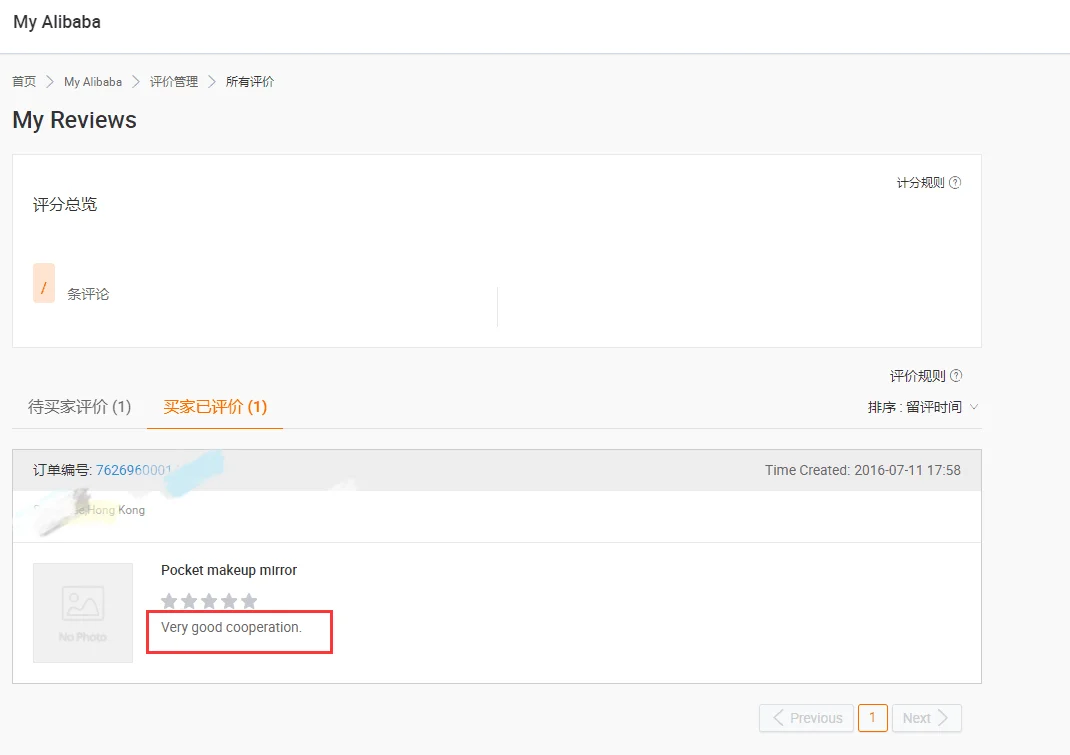Click the orange slash score badge
The width and height of the screenshot is (1070, 755).
44,284
